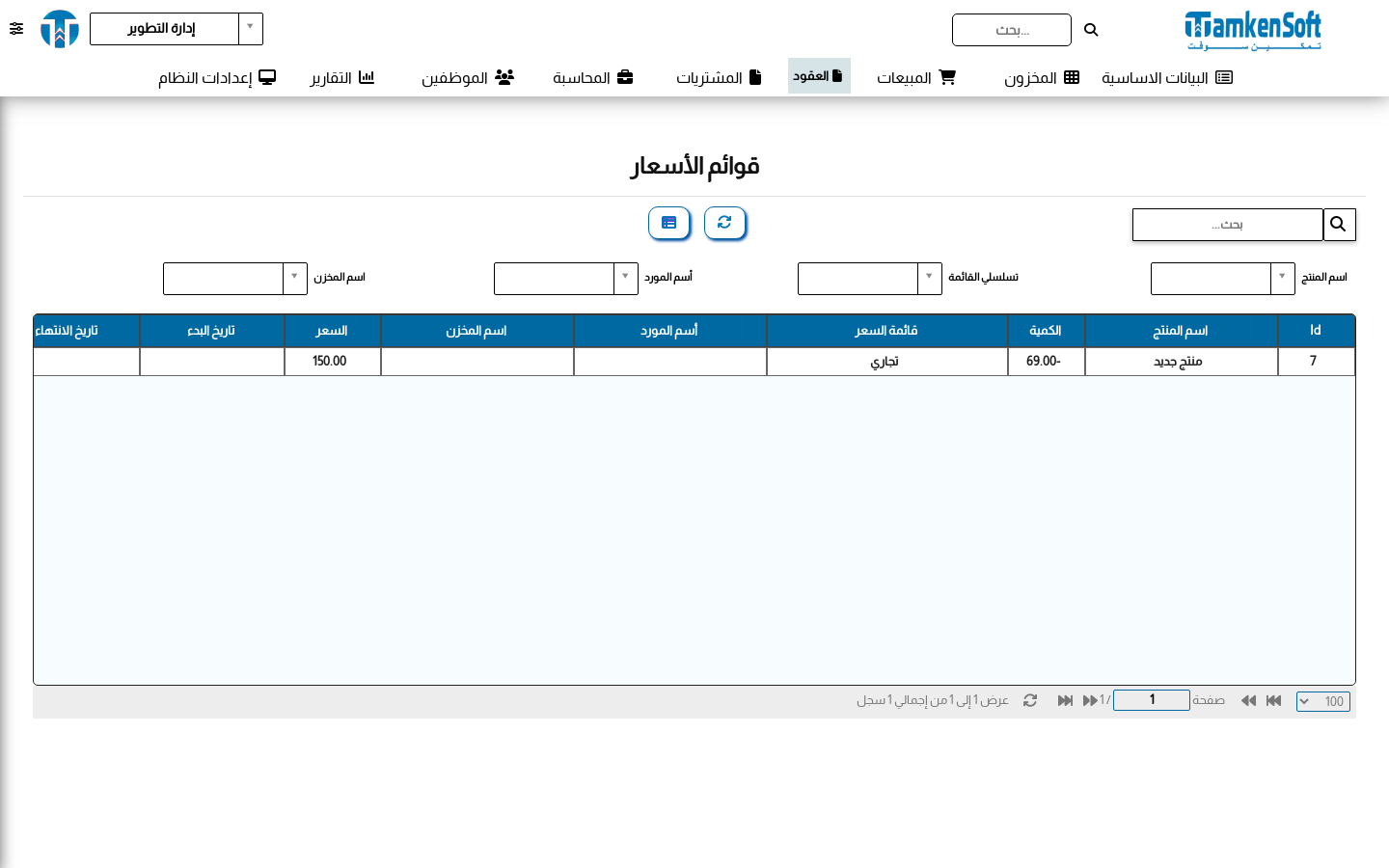This screenshot has width=1389, height=868.
Task: Select the price cell 150.00
Action: [x=332, y=362]
